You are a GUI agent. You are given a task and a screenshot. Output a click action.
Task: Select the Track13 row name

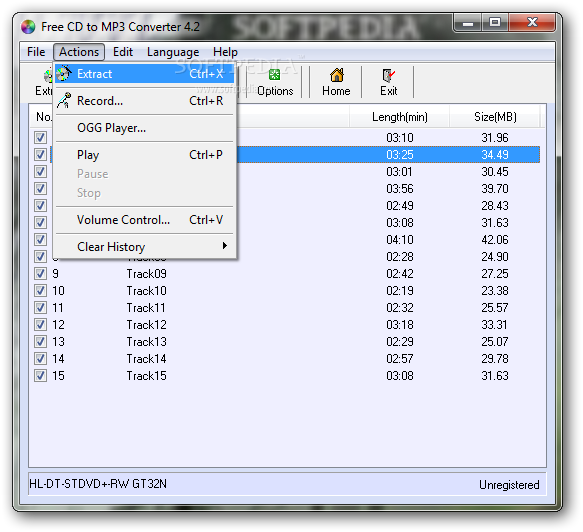coord(146,342)
